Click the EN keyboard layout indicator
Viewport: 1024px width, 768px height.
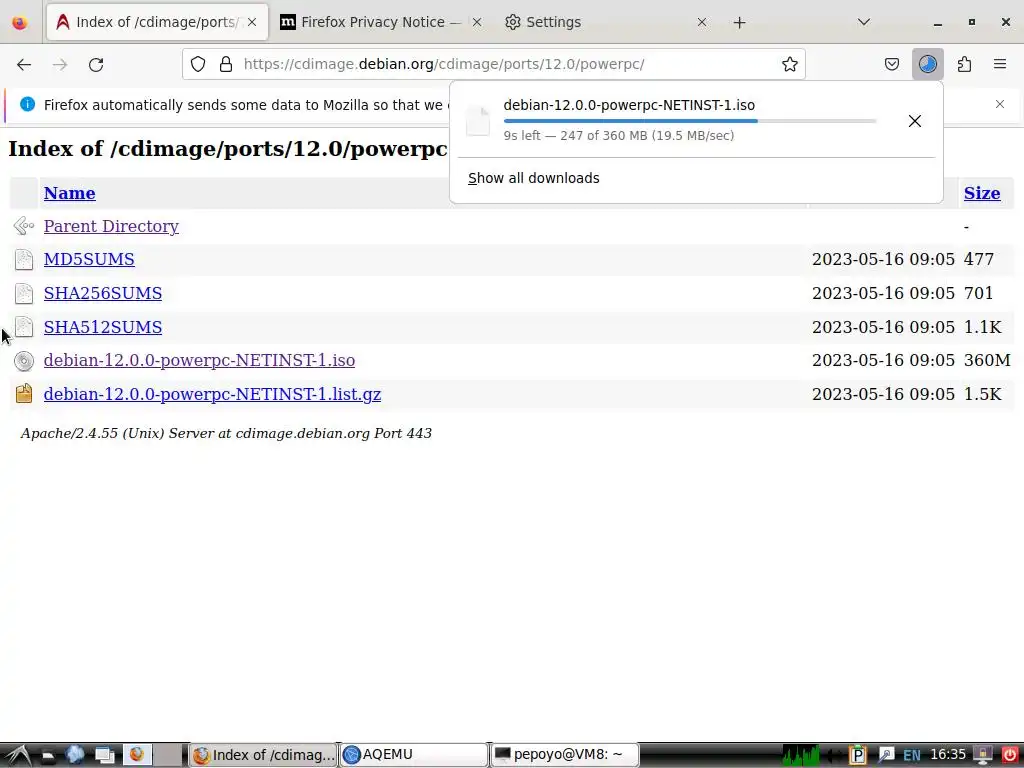pyautogui.click(x=912, y=756)
